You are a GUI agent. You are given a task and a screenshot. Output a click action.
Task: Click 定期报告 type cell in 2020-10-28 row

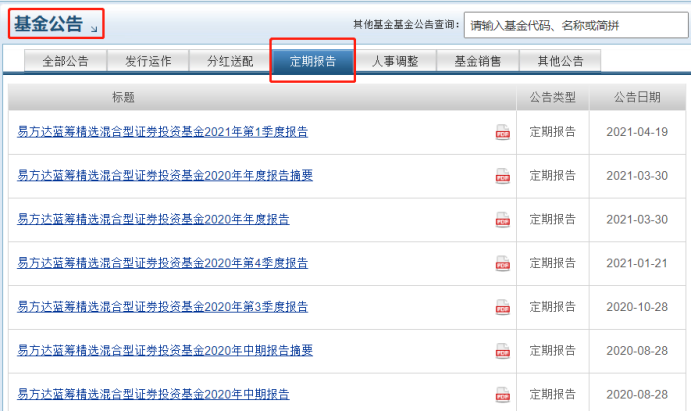(553, 307)
